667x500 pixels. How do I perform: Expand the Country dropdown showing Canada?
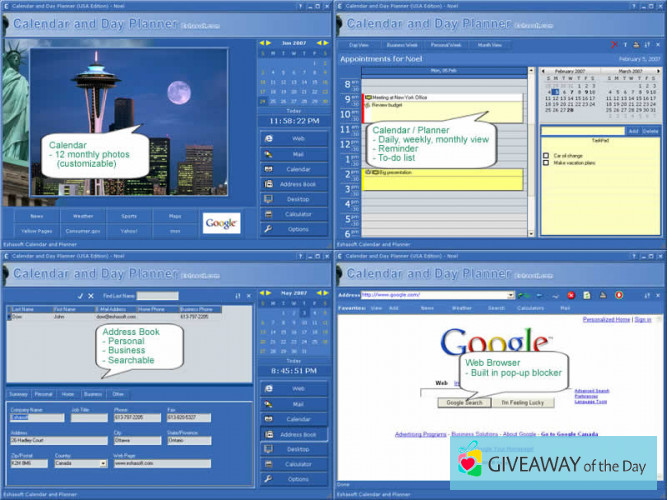(x=103, y=463)
